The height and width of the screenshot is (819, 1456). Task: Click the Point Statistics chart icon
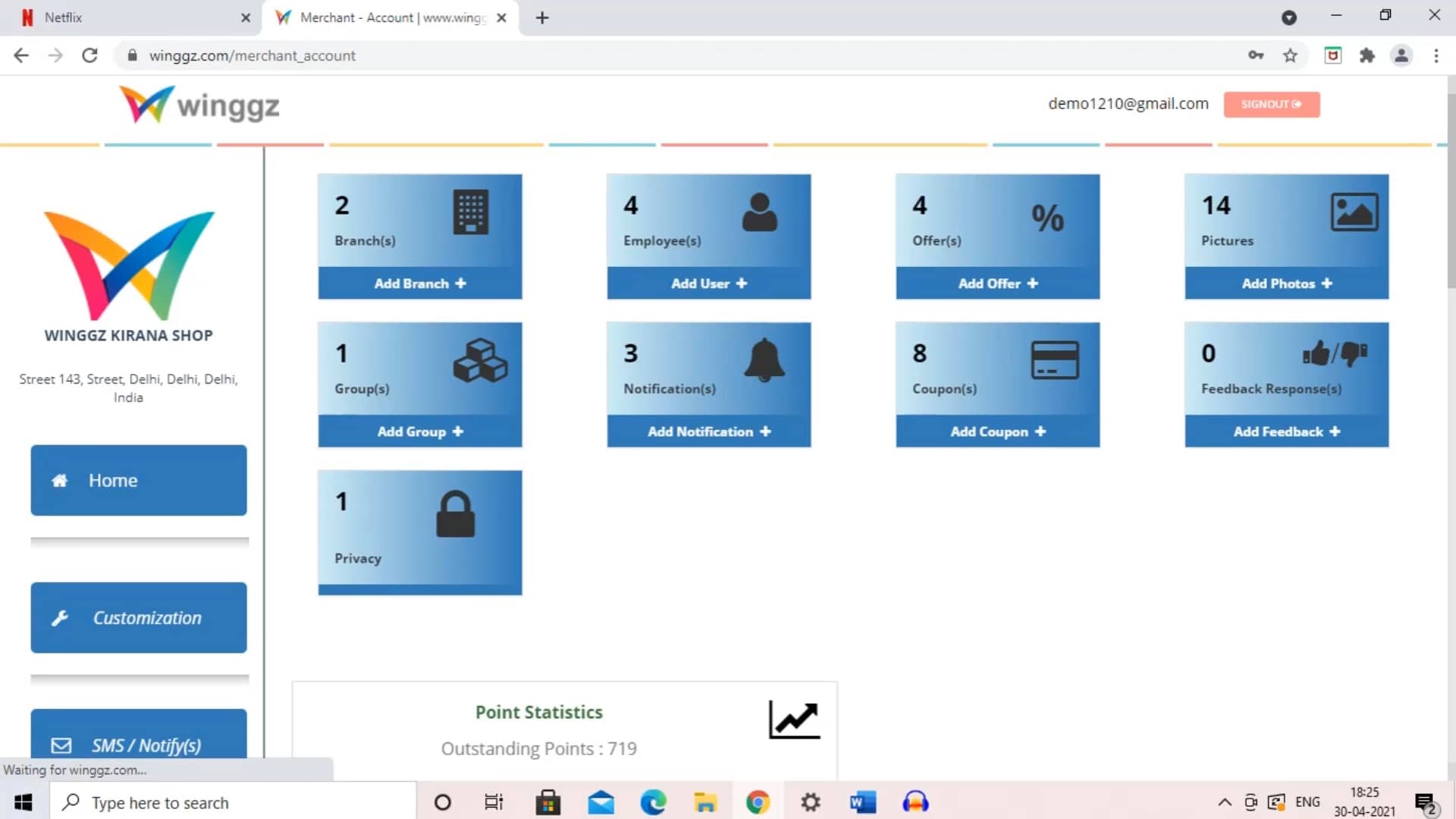(x=794, y=719)
